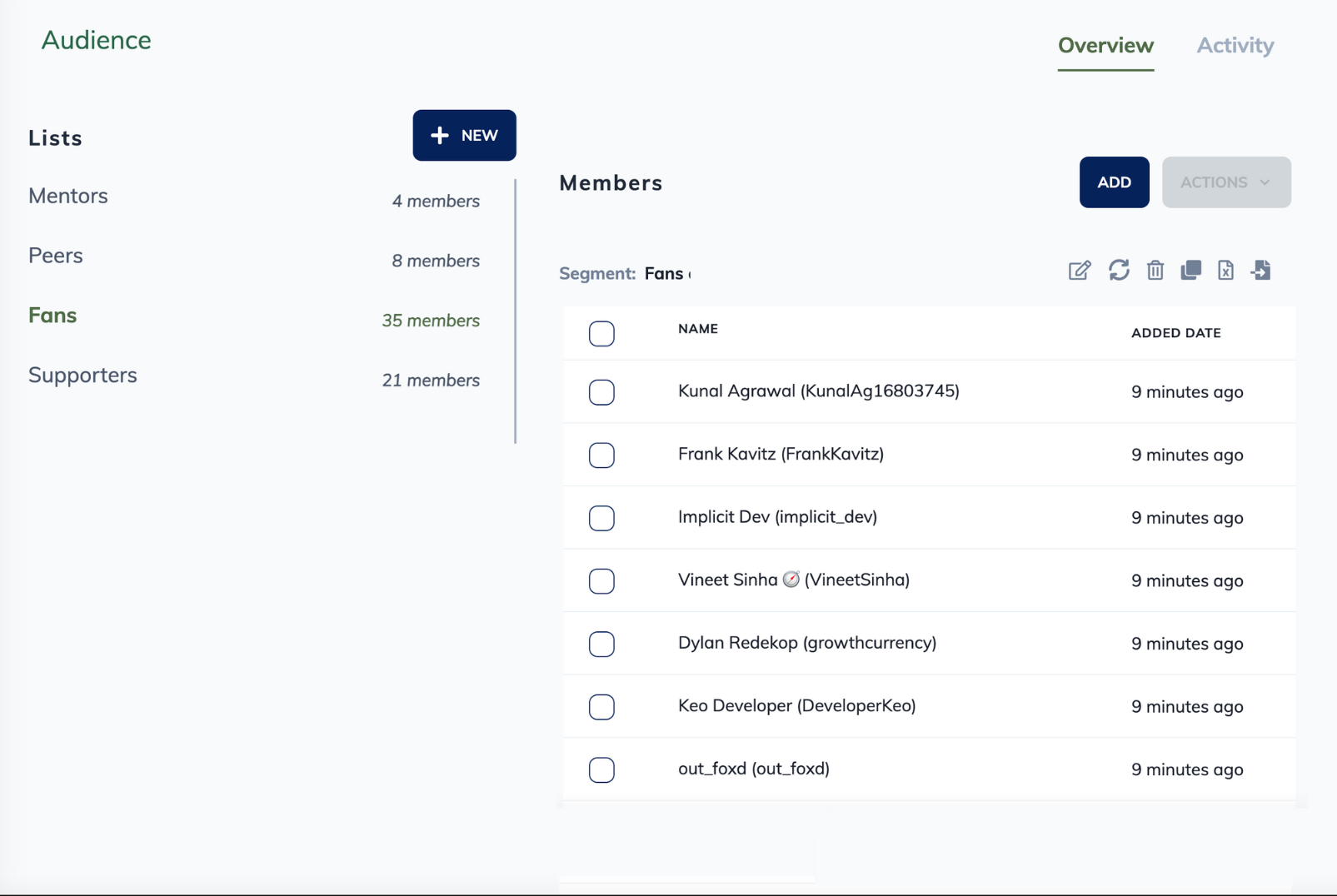Click the Frank Kavitz member row name
This screenshot has height=896, width=1337.
click(x=781, y=454)
